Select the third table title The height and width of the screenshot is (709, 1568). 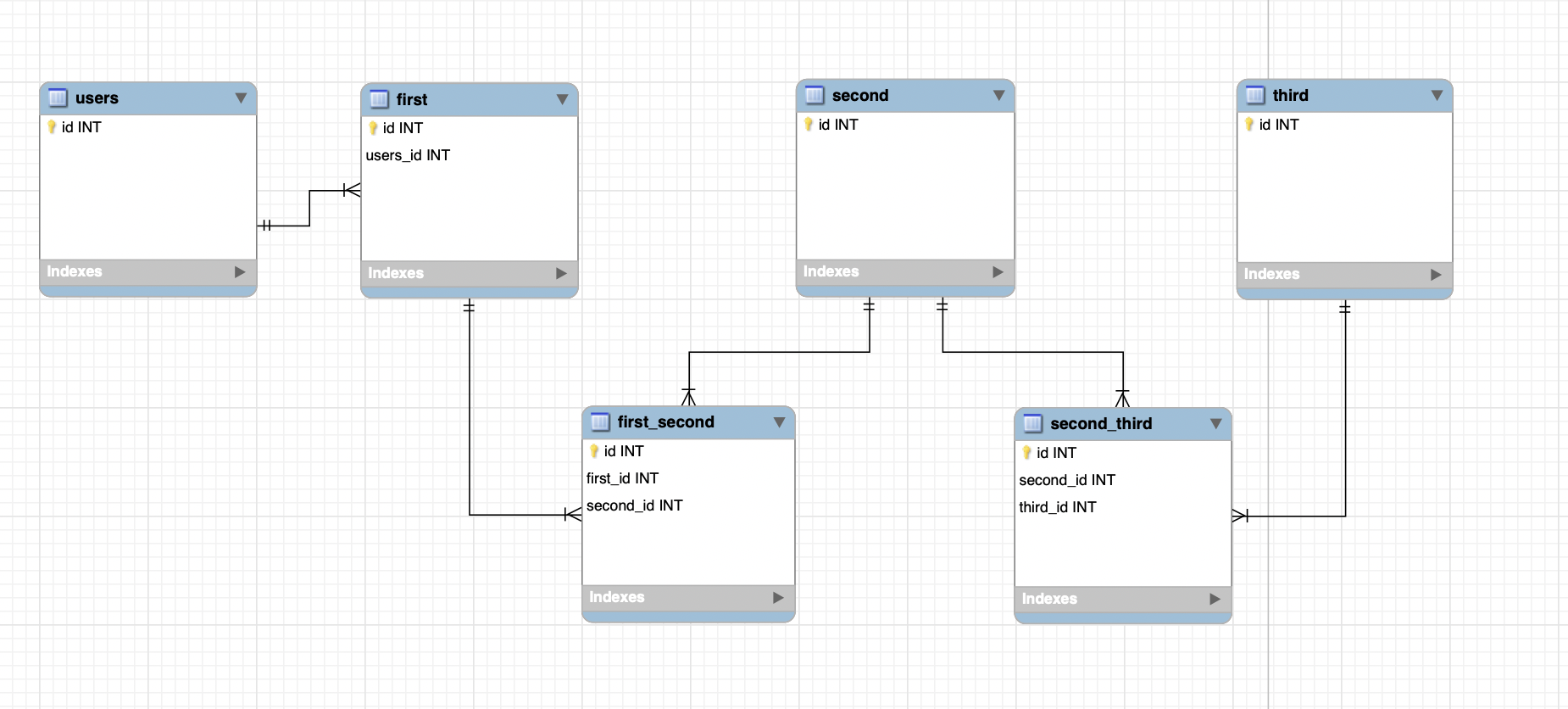(x=1290, y=96)
